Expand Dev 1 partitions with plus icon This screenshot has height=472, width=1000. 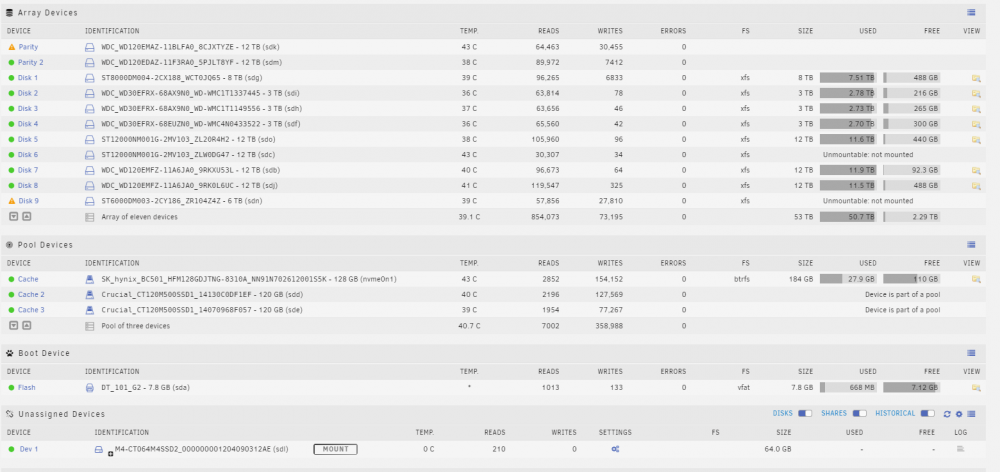[x=110, y=453]
